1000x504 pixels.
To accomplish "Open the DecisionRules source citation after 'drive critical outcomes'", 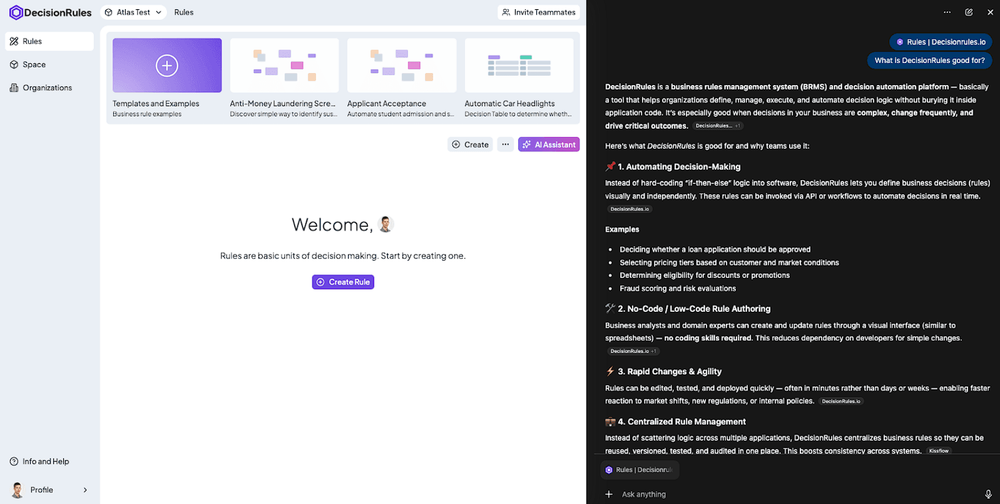I will (x=717, y=126).
